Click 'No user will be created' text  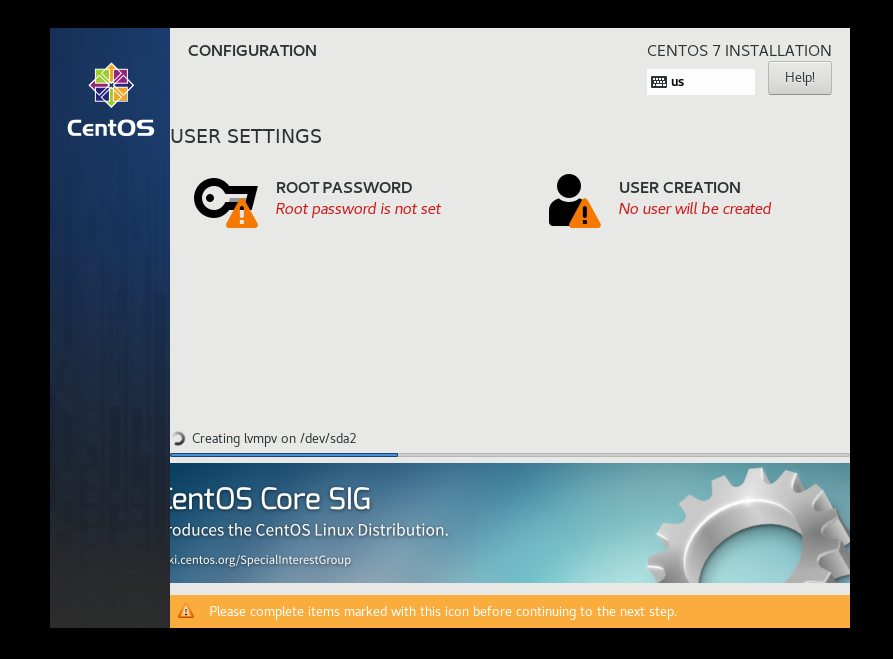[x=695, y=209]
